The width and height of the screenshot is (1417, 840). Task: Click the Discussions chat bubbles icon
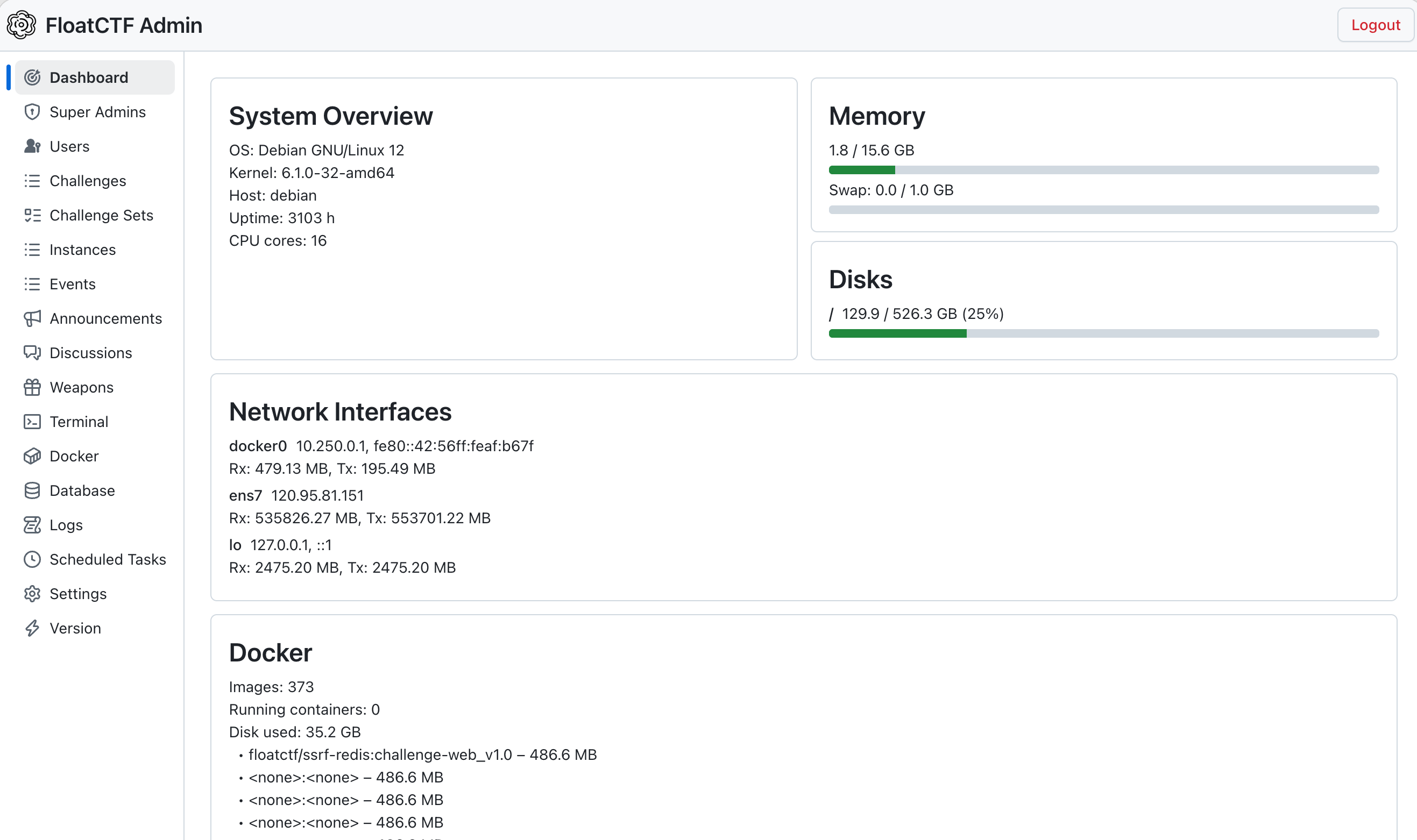(x=32, y=353)
